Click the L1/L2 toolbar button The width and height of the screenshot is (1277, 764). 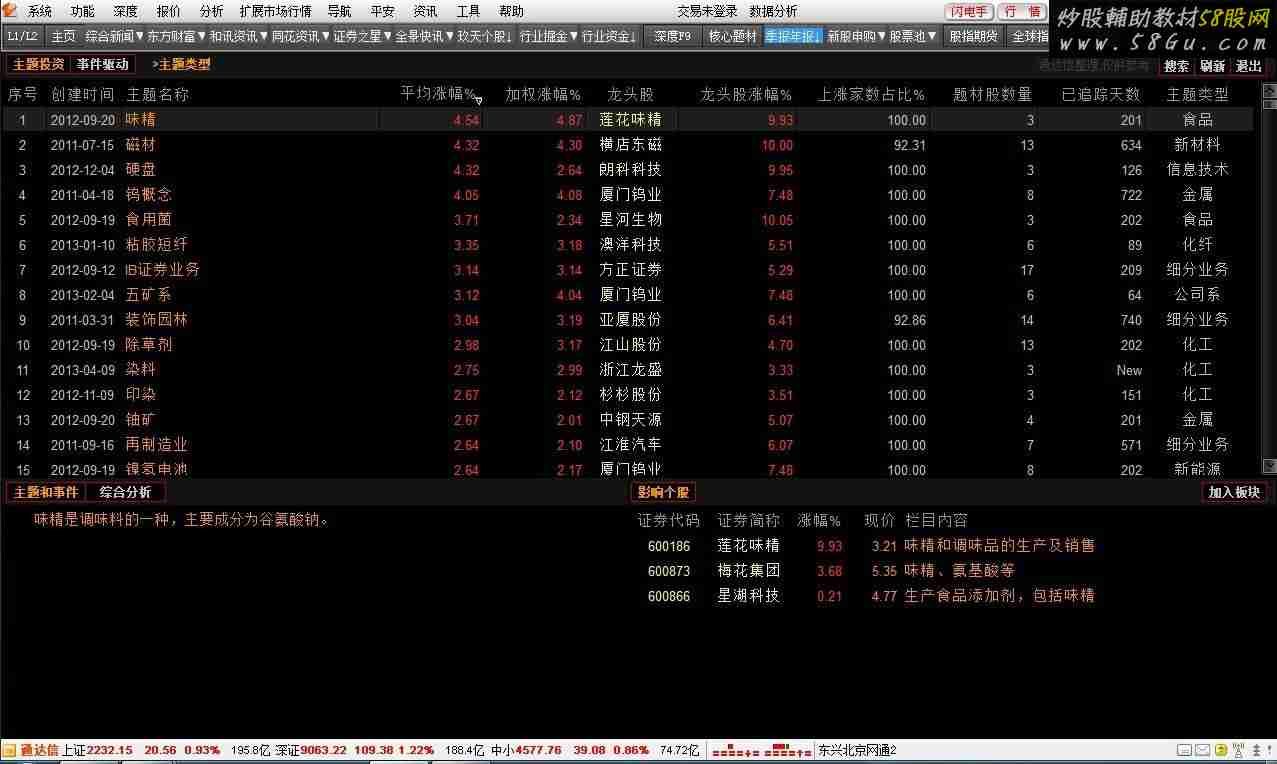[22, 36]
